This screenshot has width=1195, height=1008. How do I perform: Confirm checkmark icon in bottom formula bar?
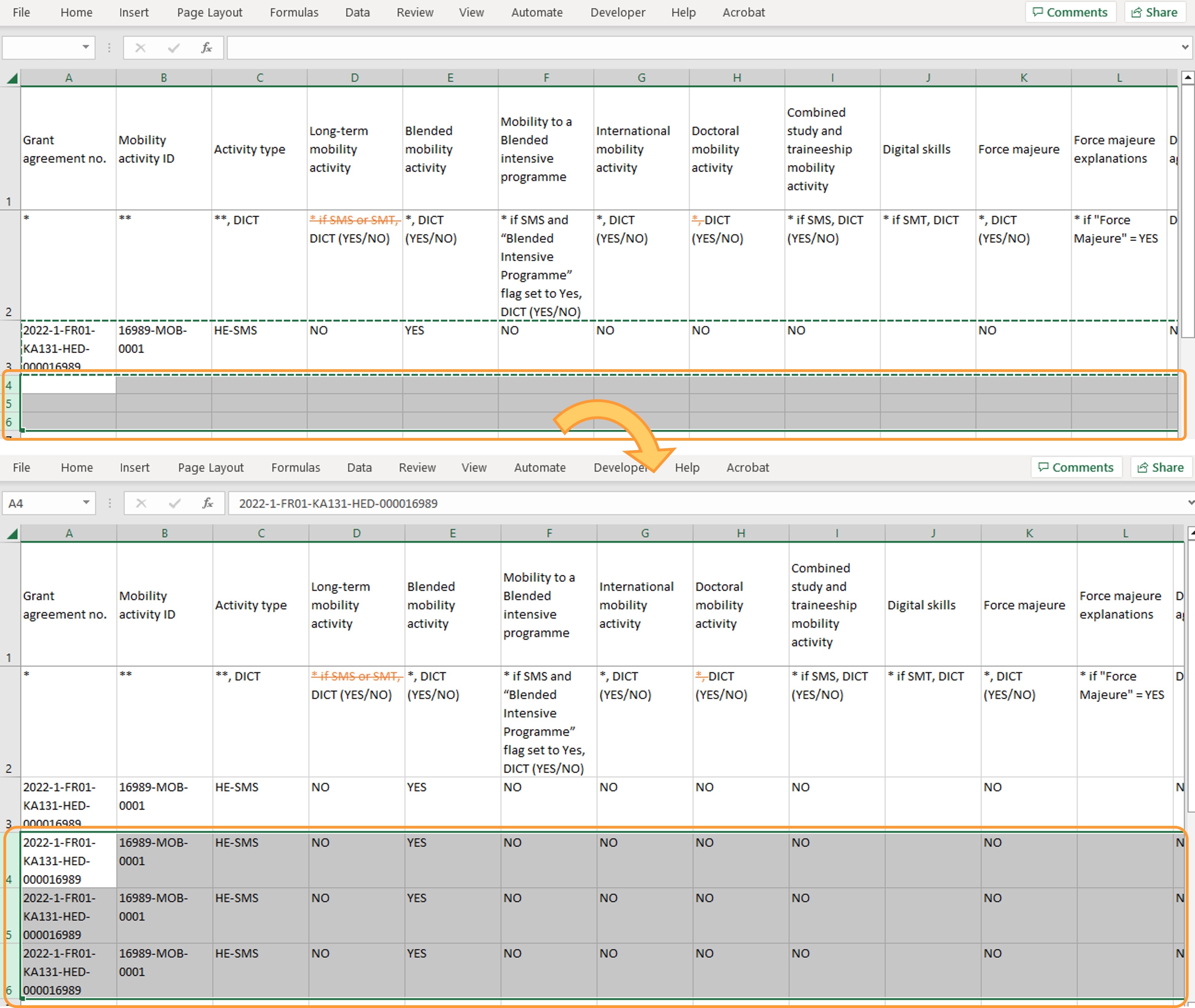[175, 503]
